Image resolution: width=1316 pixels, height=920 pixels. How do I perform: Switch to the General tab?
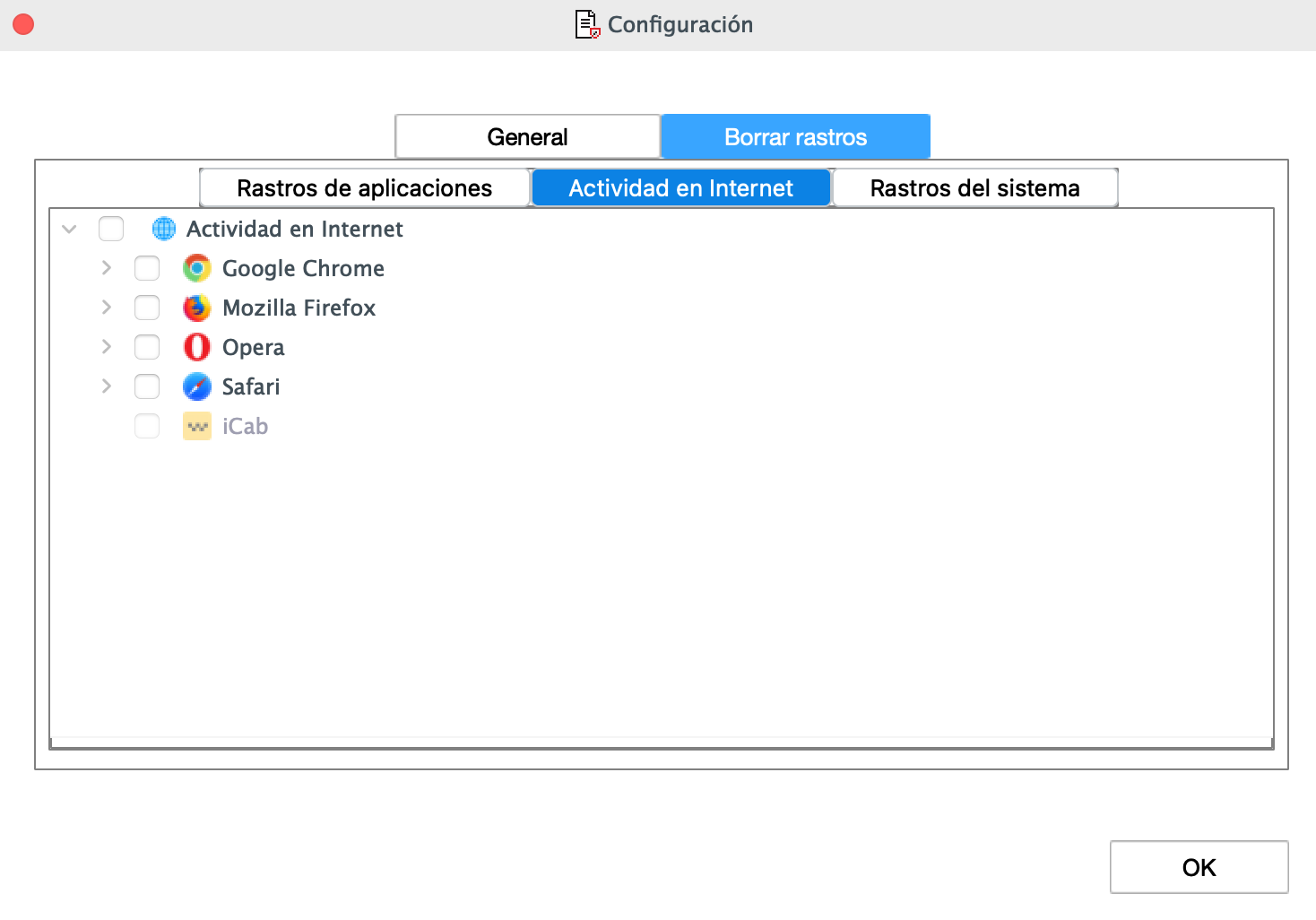[x=527, y=137]
